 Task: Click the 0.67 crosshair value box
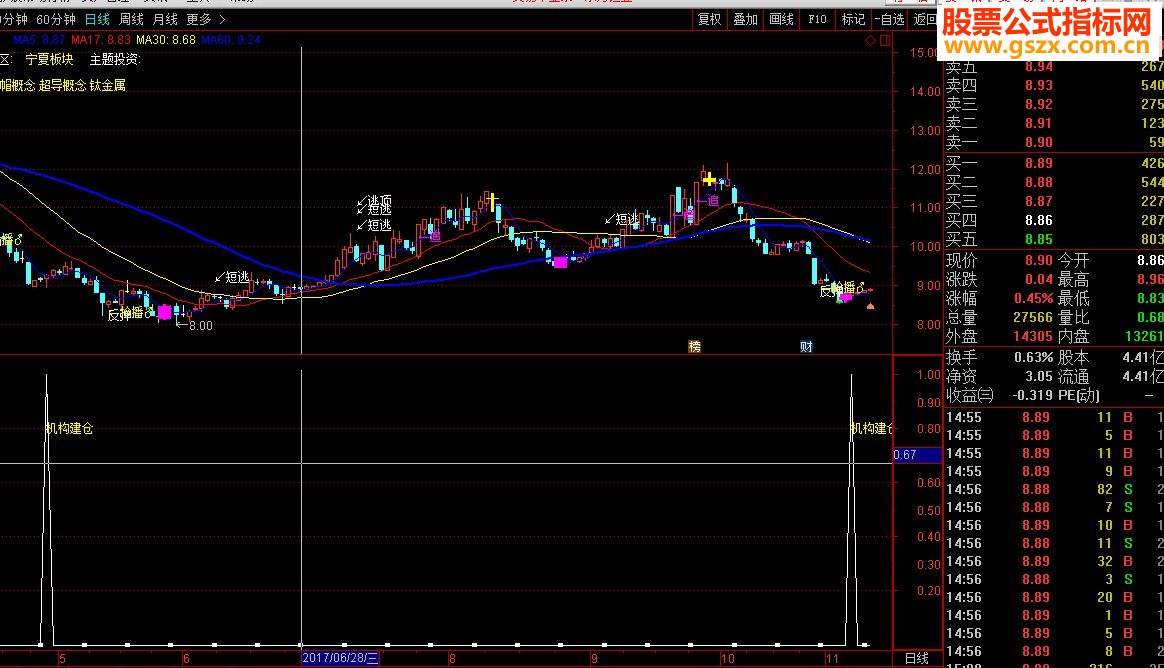click(x=917, y=455)
